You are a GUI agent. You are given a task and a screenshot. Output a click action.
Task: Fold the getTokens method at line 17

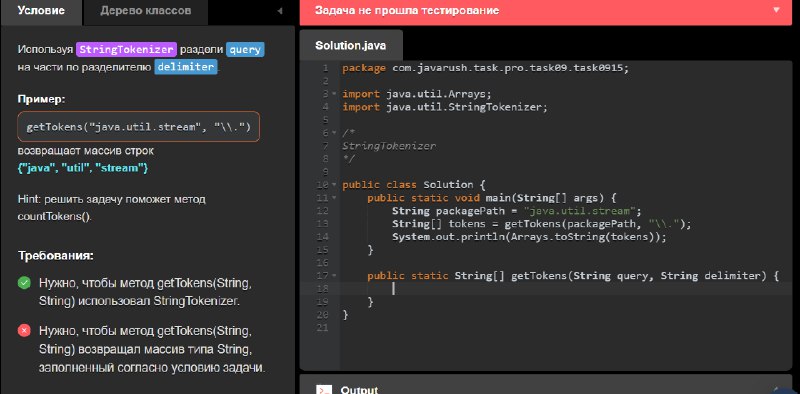pyautogui.click(x=334, y=276)
